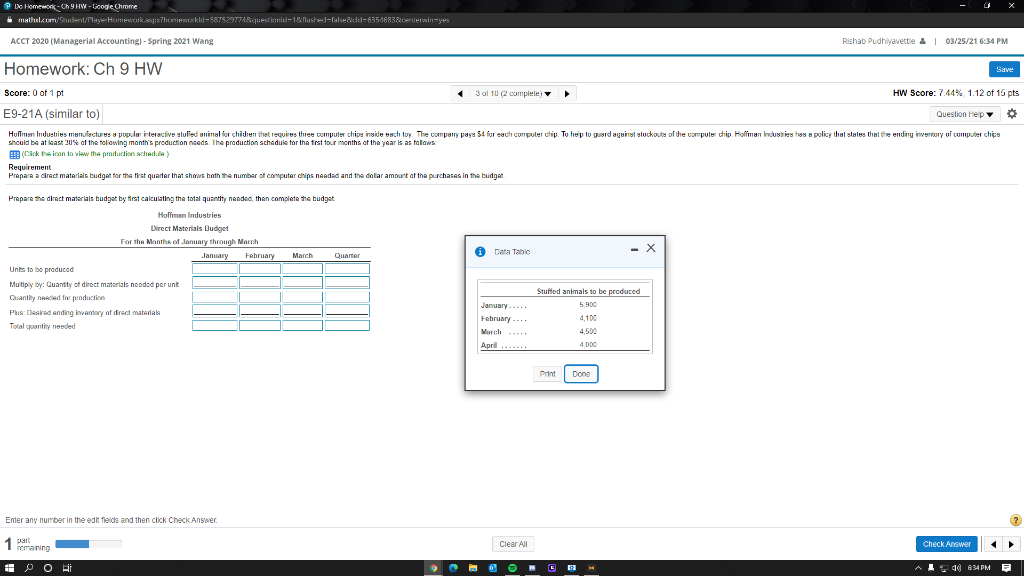Select January Total quantity needed field
This screenshot has width=1024, height=576.
[x=215, y=325]
